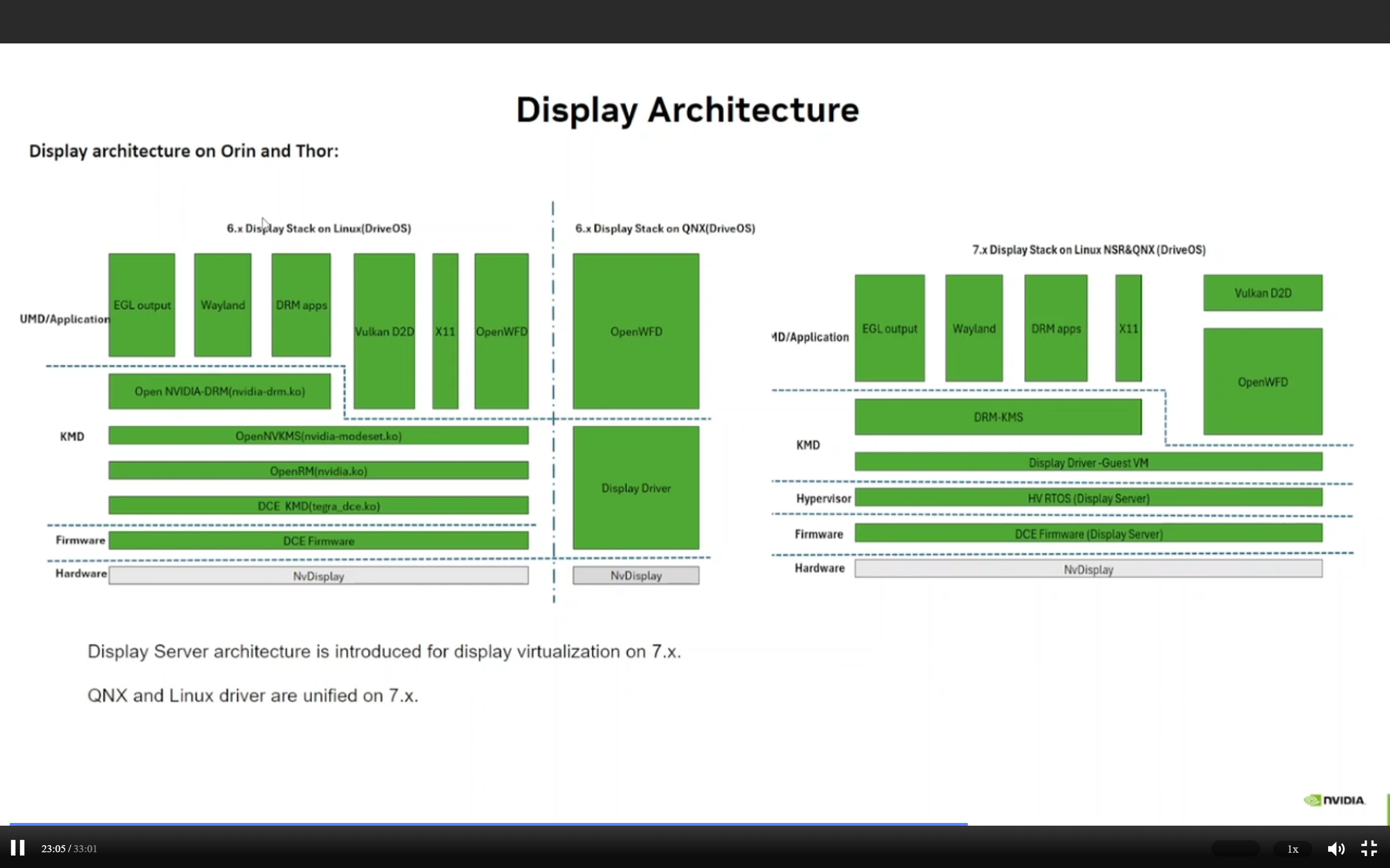Viewport: 1390px width, 868px height.
Task: Click the 23:05 elapsed time display
Action: point(53,849)
